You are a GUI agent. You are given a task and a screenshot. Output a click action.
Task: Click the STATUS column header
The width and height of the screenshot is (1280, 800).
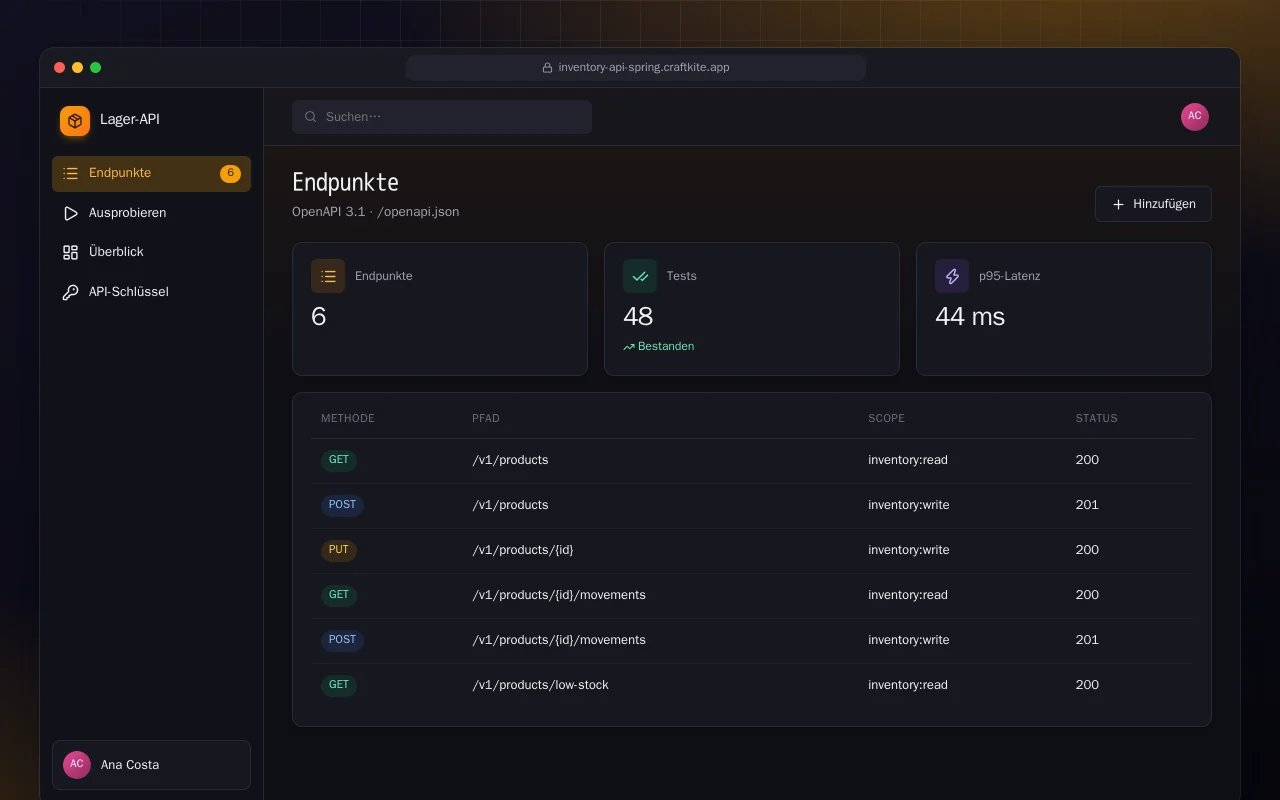pos(1097,419)
